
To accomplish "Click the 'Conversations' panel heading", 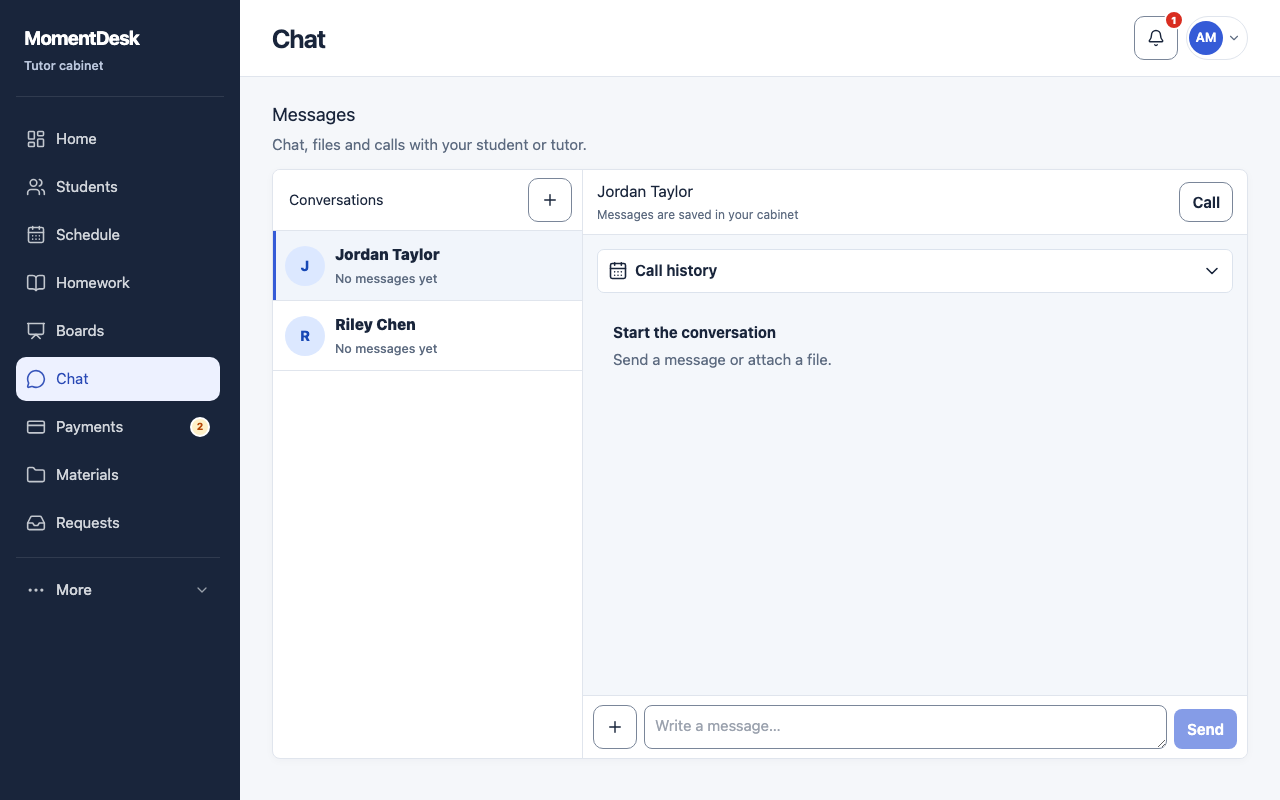I will click(336, 200).
